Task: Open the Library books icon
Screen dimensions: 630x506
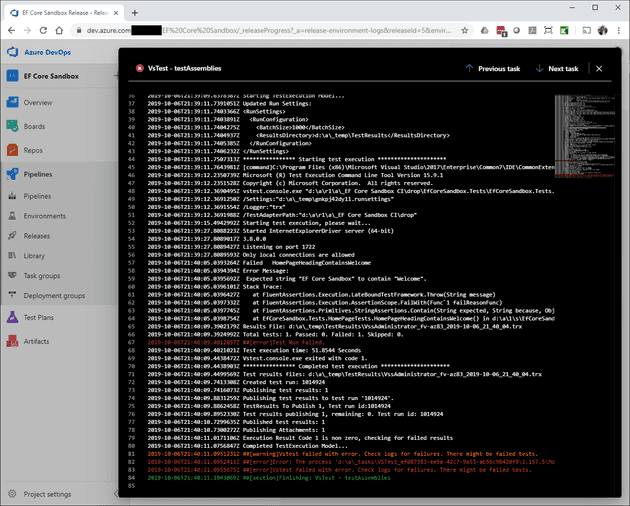Action: (x=12, y=255)
